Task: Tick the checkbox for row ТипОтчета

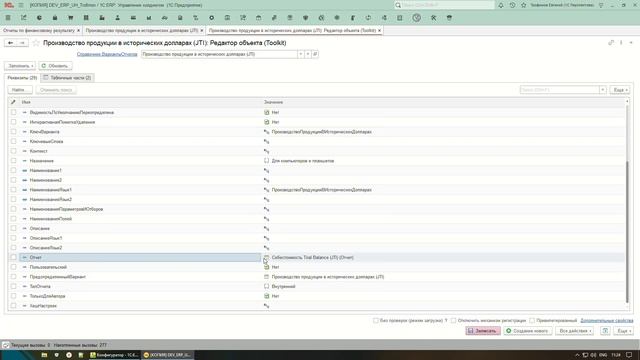Action: (13, 286)
